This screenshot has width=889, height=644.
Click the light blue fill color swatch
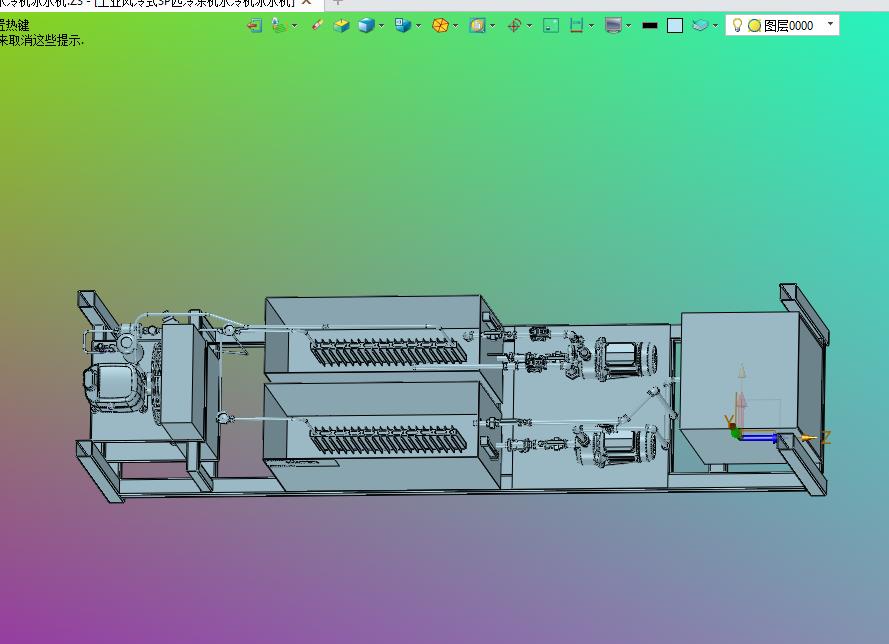click(x=675, y=26)
